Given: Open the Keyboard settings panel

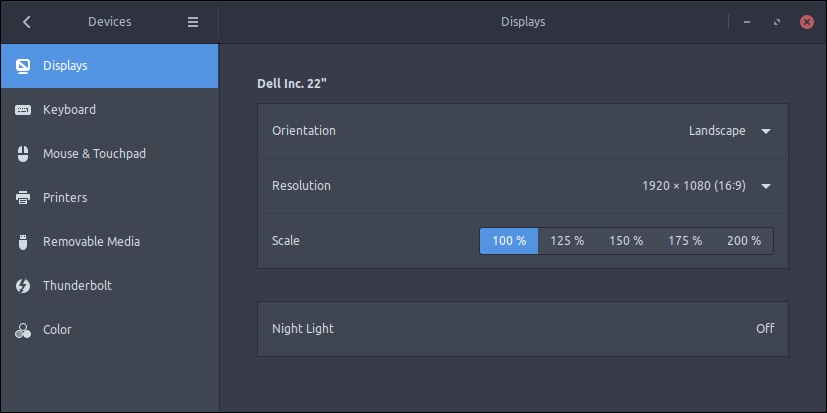Looking at the screenshot, I should (110, 110).
